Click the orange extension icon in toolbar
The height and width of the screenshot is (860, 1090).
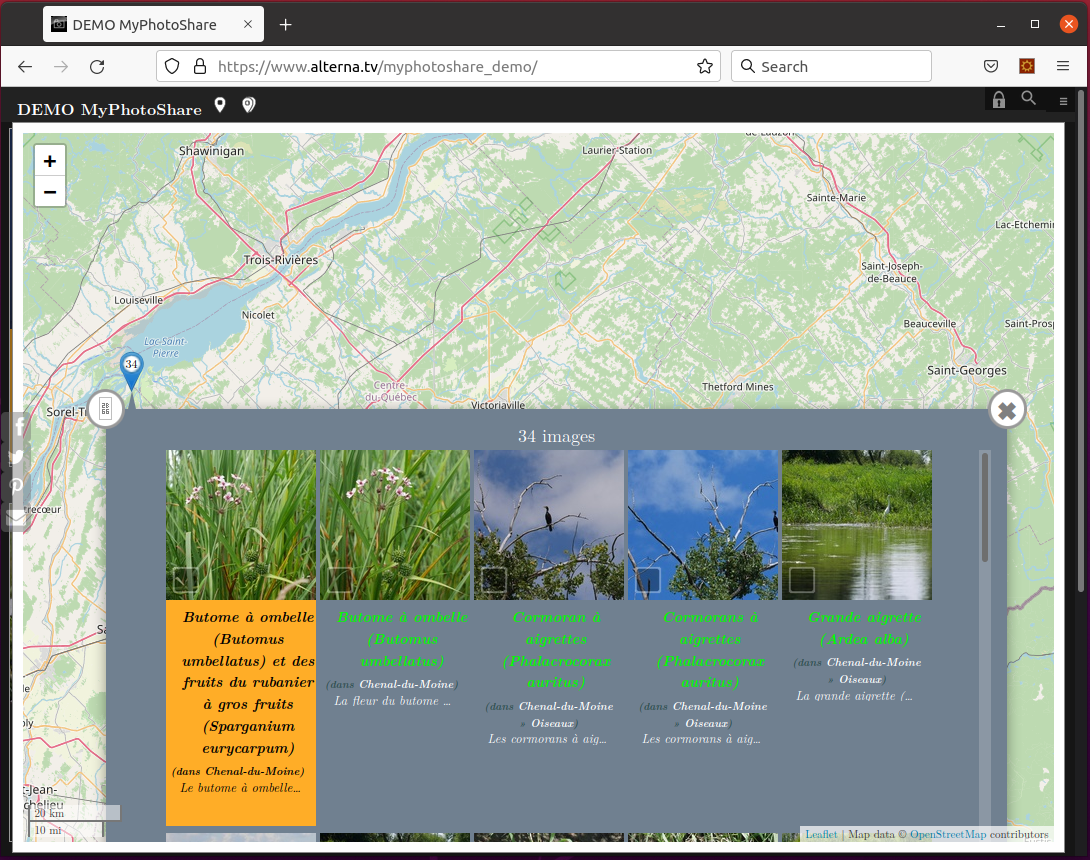coord(1027,67)
